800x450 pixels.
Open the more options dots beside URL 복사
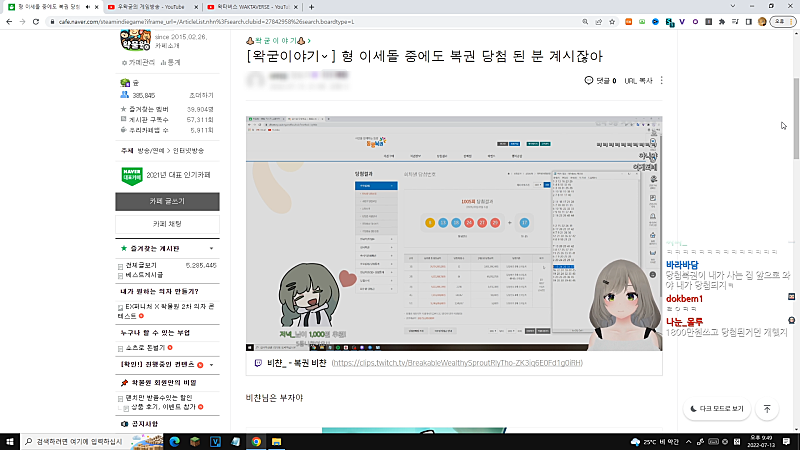(662, 81)
